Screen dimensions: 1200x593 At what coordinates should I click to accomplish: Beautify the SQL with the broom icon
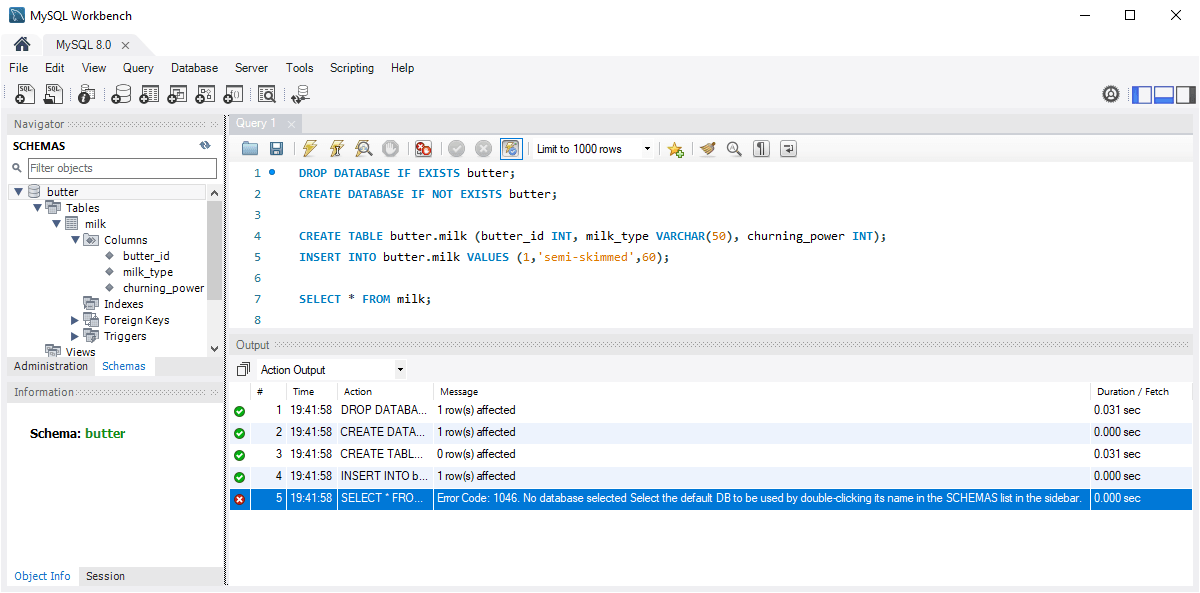708,148
